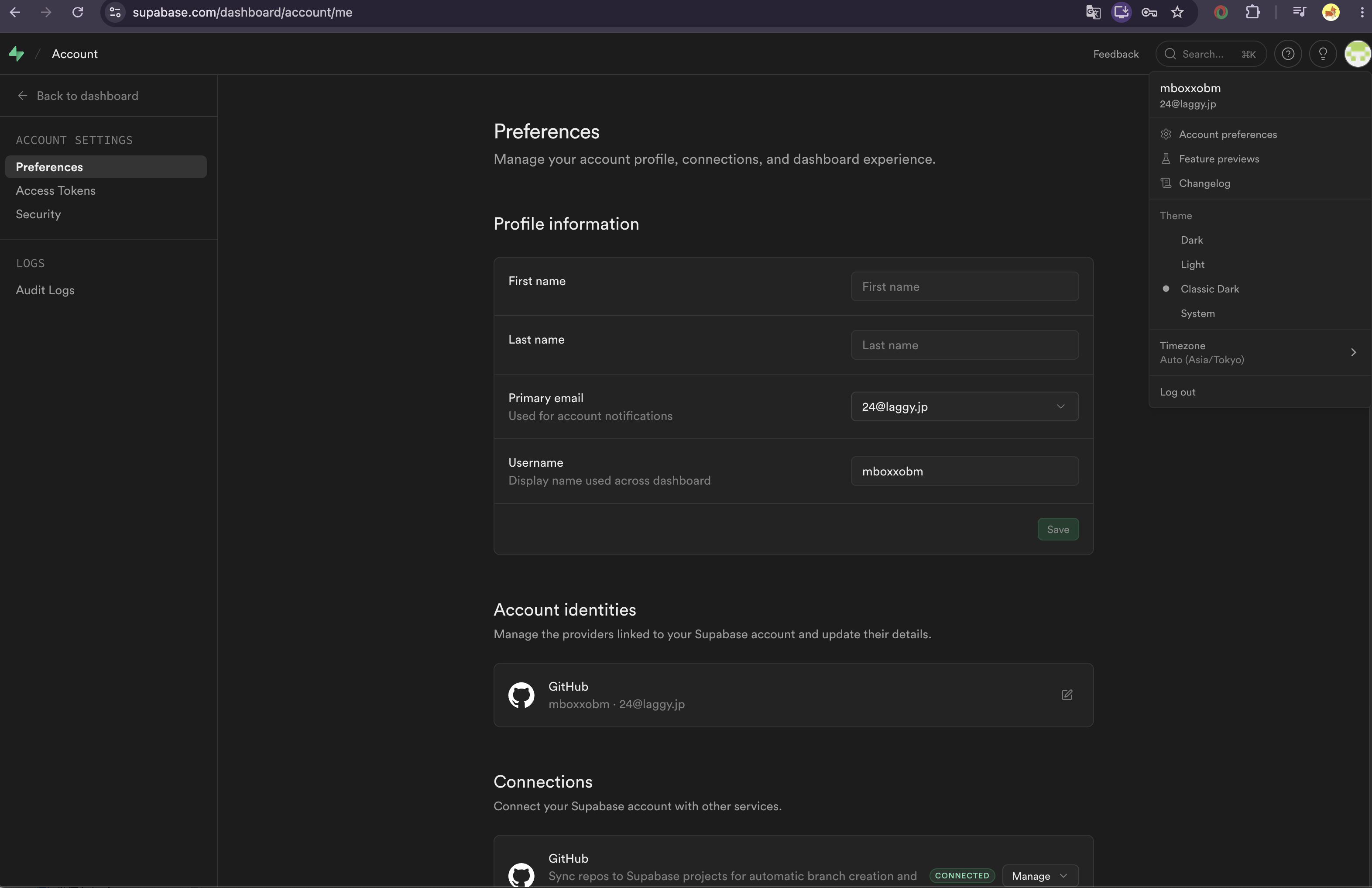Open the GitHub Manage dropdown
The image size is (1372, 888).
point(1040,876)
